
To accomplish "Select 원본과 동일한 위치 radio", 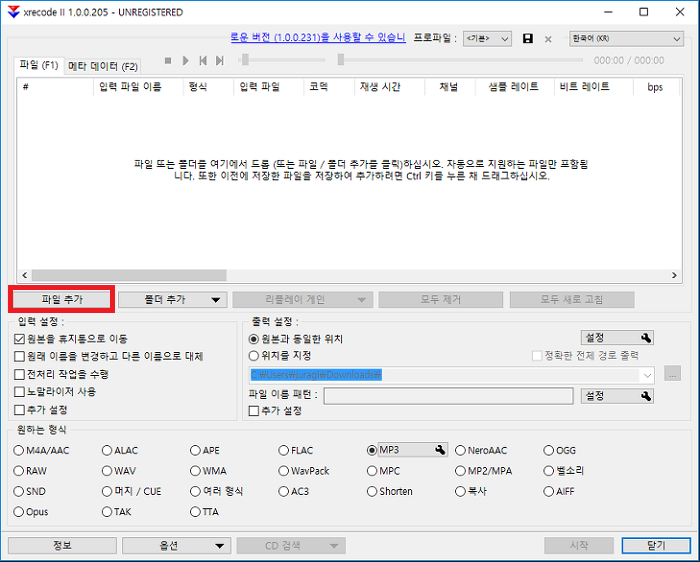I will click(x=254, y=339).
